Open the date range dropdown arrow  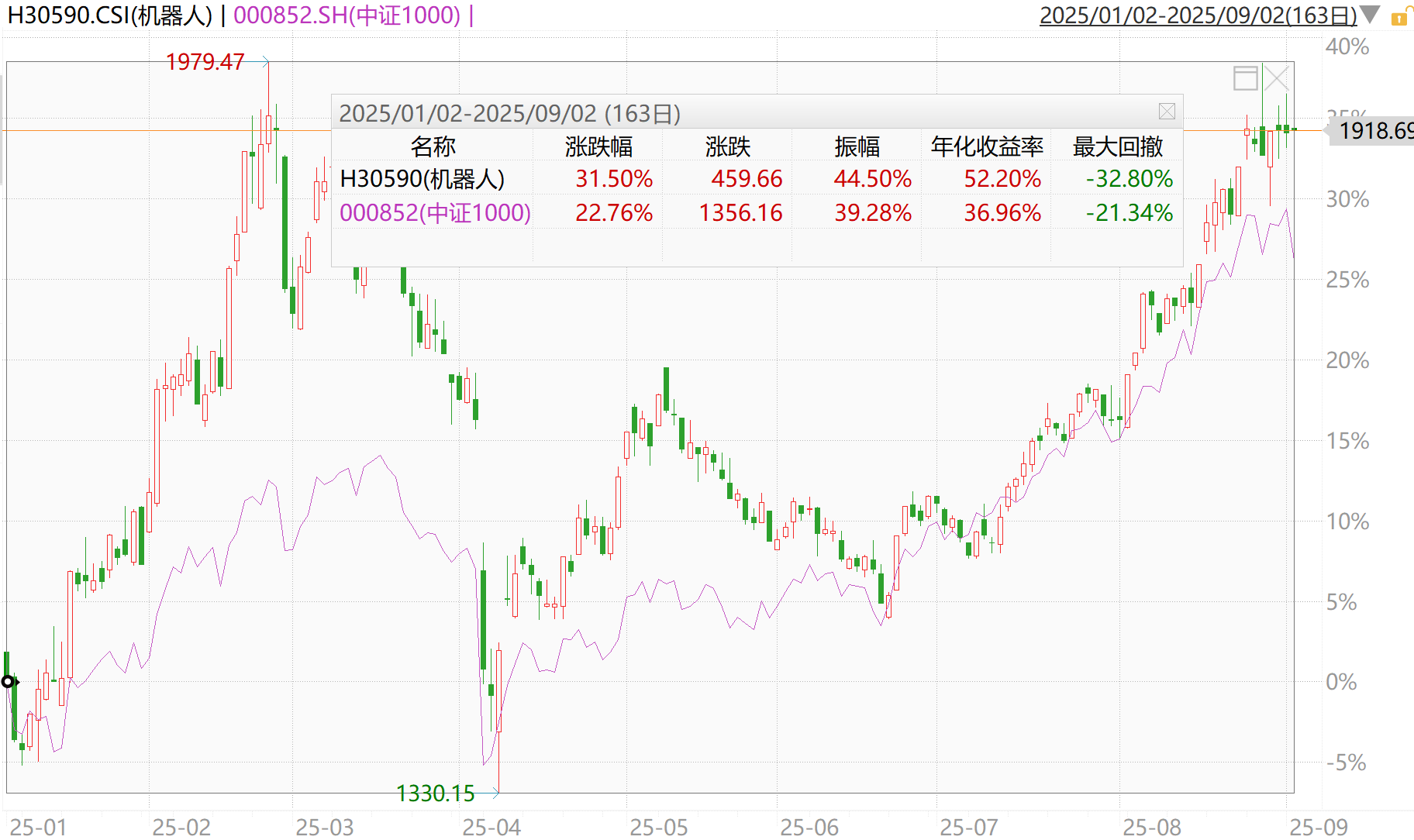tap(1370, 15)
